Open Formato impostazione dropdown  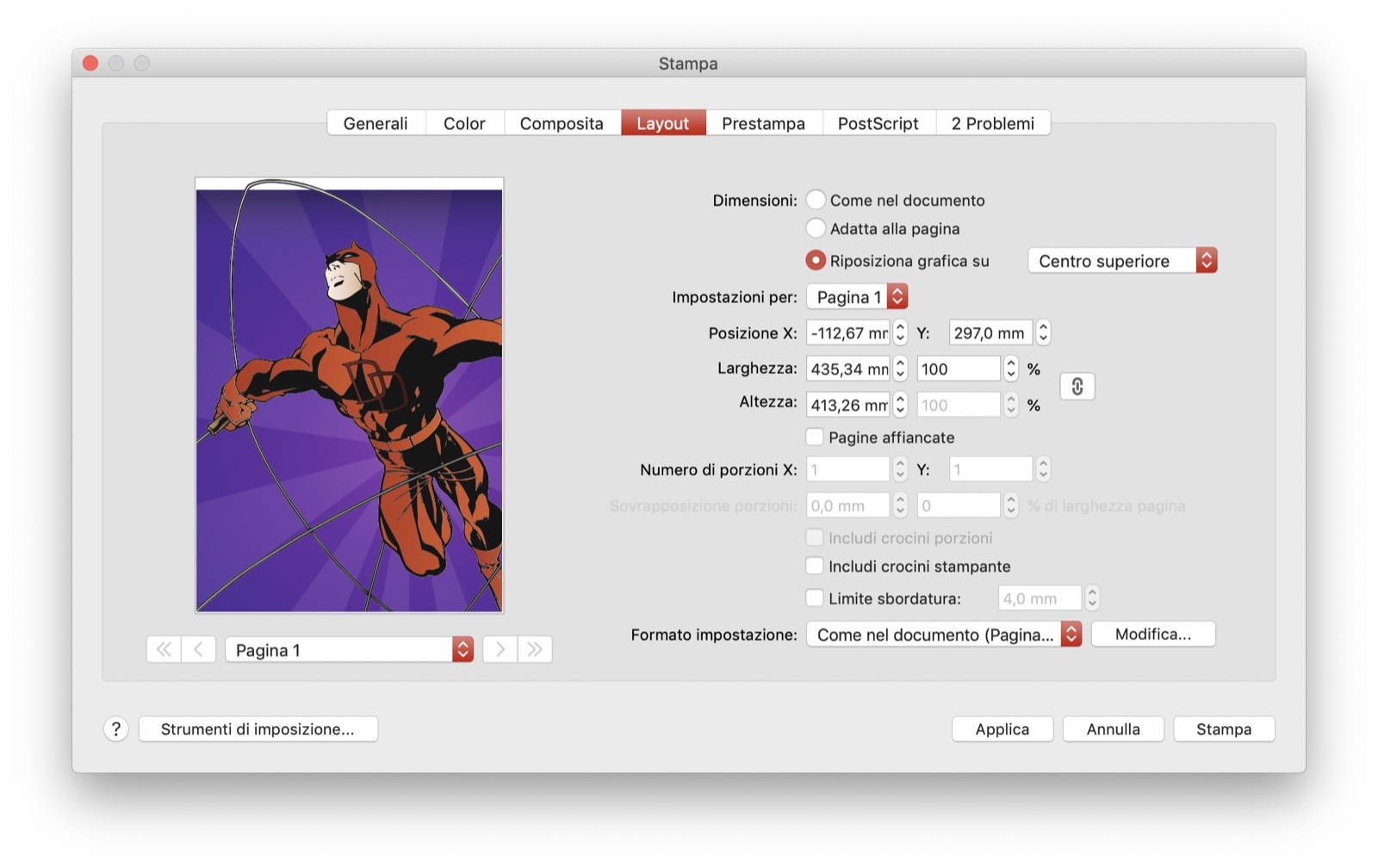944,635
